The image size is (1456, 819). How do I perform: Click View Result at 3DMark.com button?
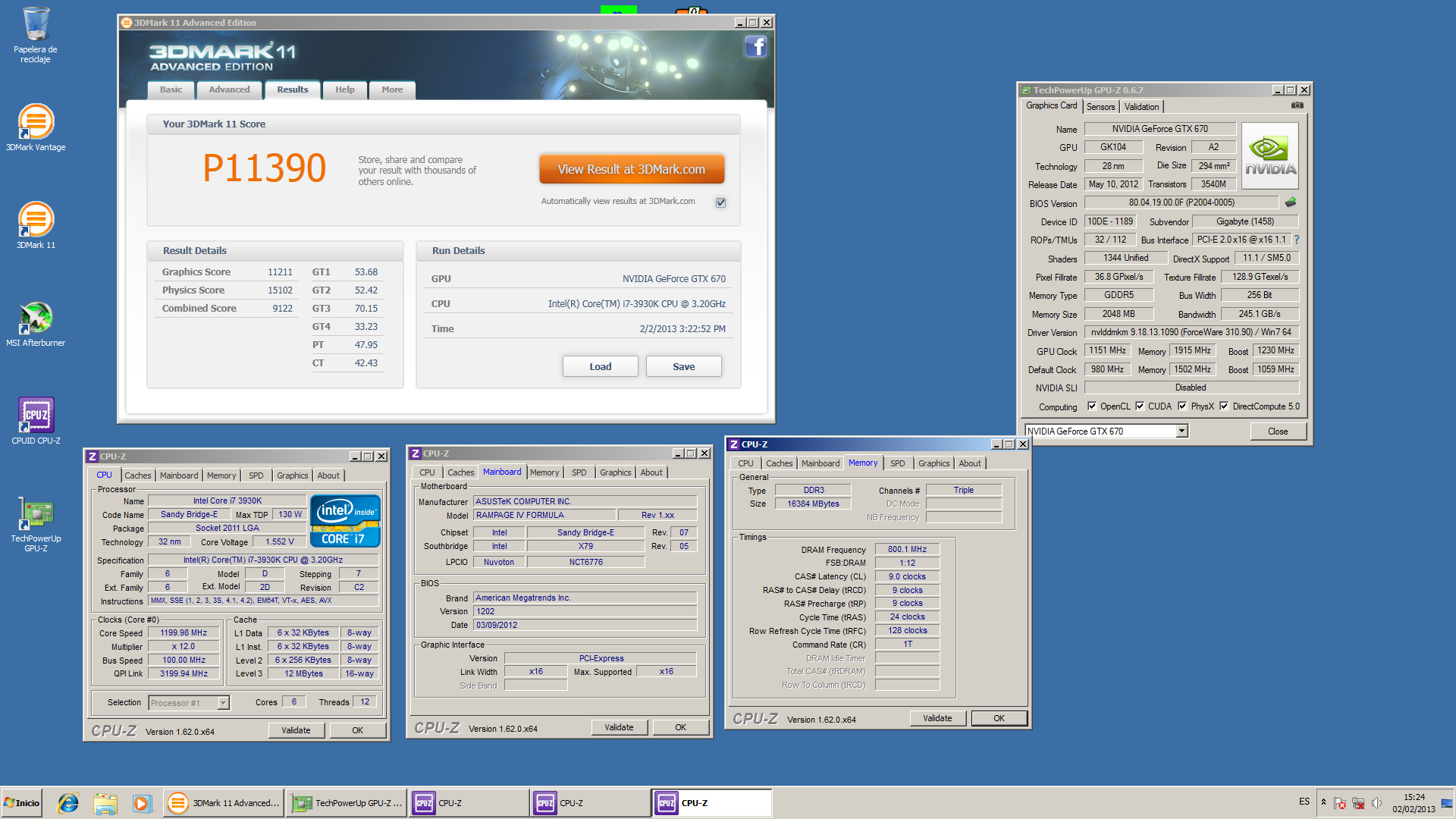pos(632,169)
